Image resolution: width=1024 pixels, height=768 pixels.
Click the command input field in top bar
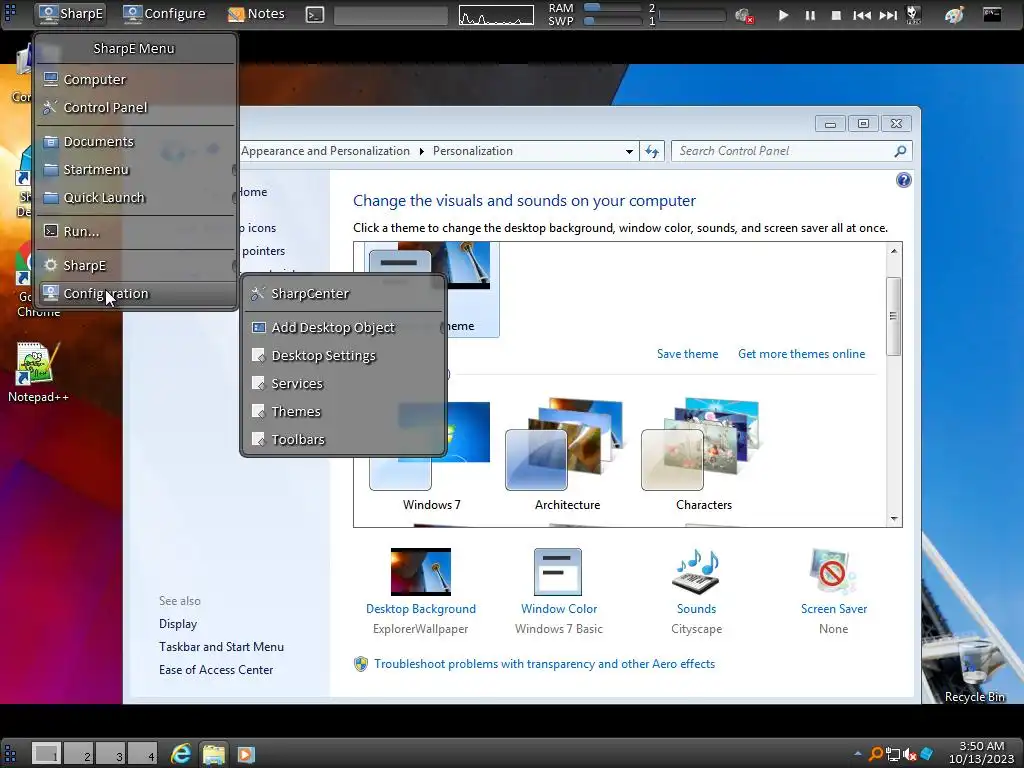pyautogui.click(x=391, y=15)
